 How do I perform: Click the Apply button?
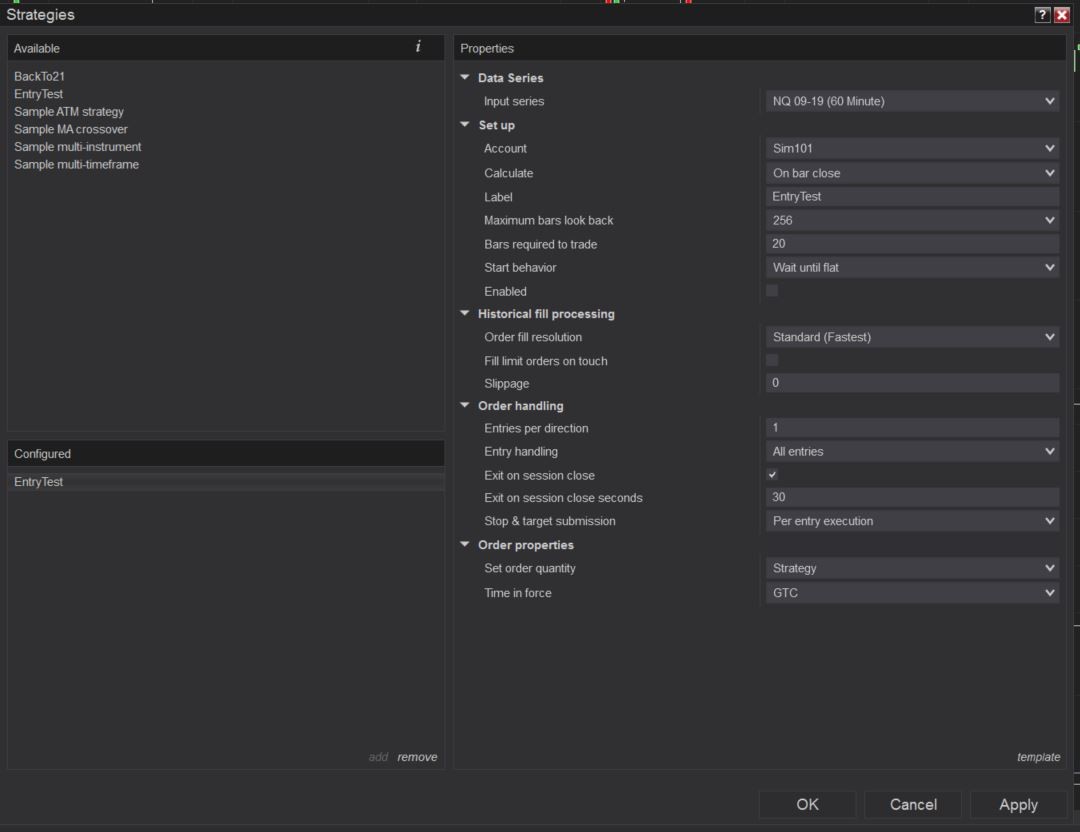tap(1018, 804)
